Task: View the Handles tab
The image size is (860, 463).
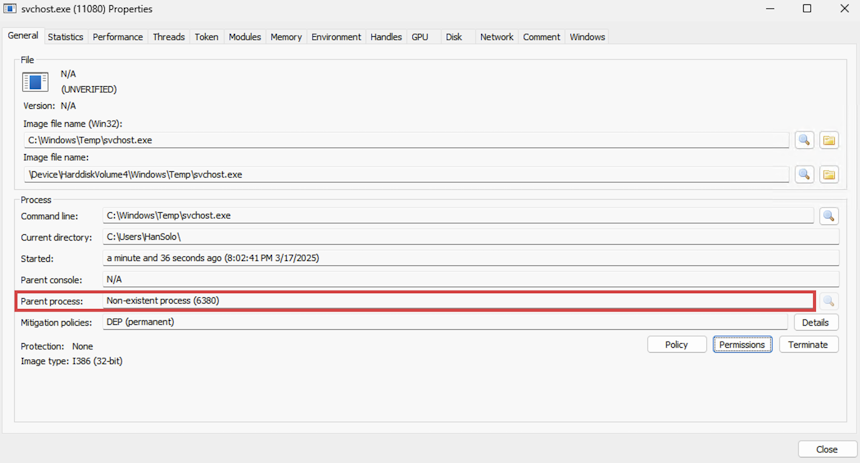Action: (x=386, y=37)
